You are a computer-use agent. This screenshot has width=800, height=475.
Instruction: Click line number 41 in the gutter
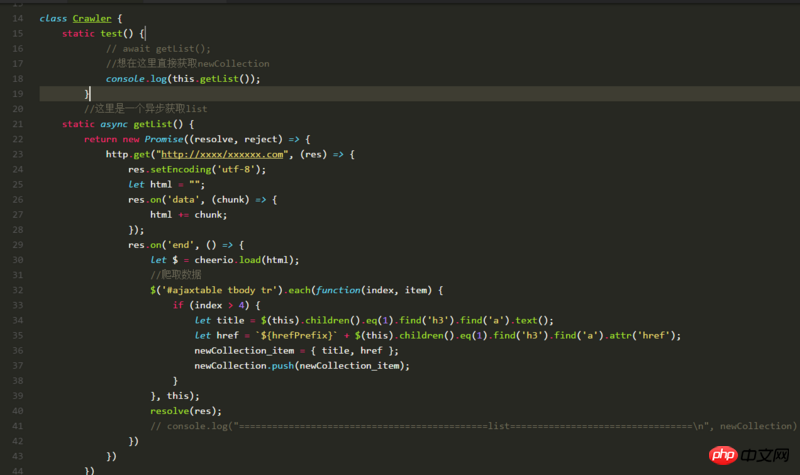[x=18, y=426]
